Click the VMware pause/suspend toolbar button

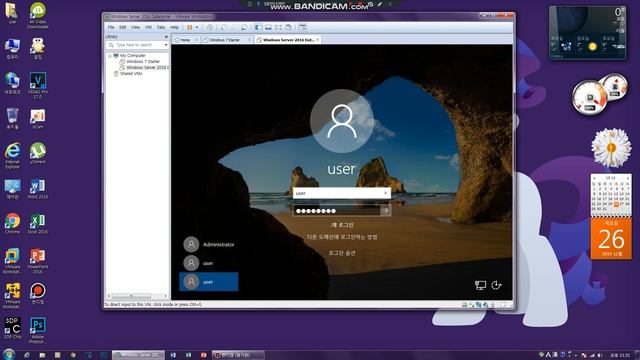pyautogui.click(x=189, y=27)
